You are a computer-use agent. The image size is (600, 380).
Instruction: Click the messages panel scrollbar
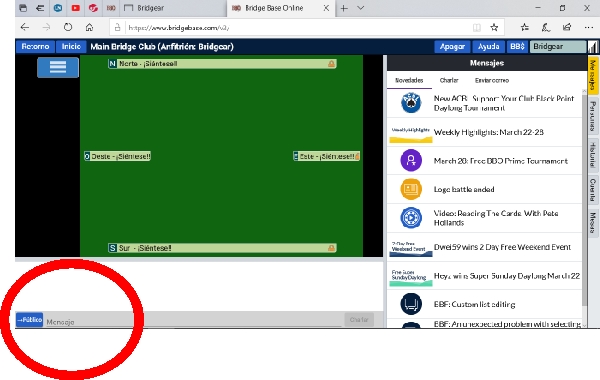(x=584, y=199)
